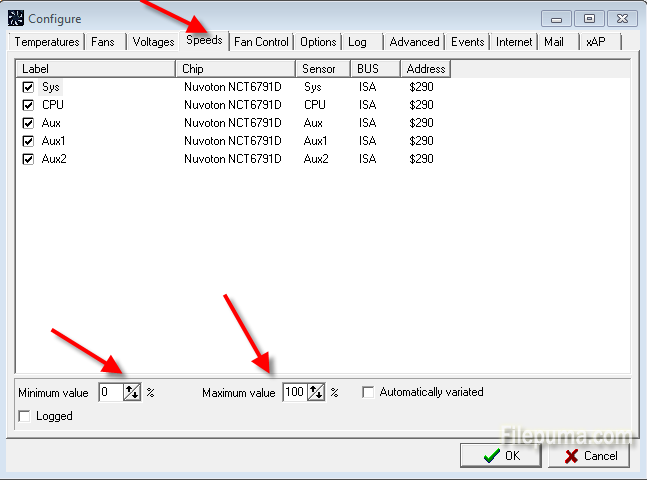The height and width of the screenshot is (480, 647).
Task: Go to the Fan Control tab
Action: tap(261, 42)
